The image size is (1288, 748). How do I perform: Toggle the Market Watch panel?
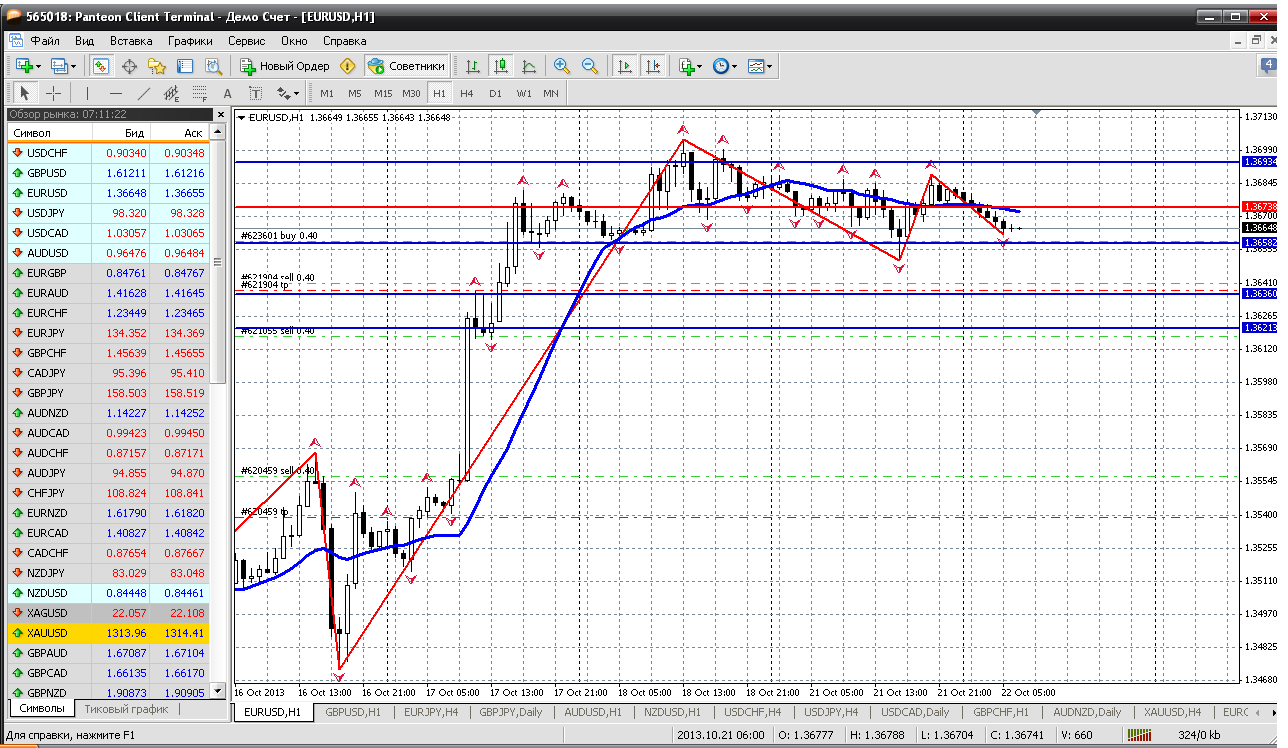pos(101,66)
